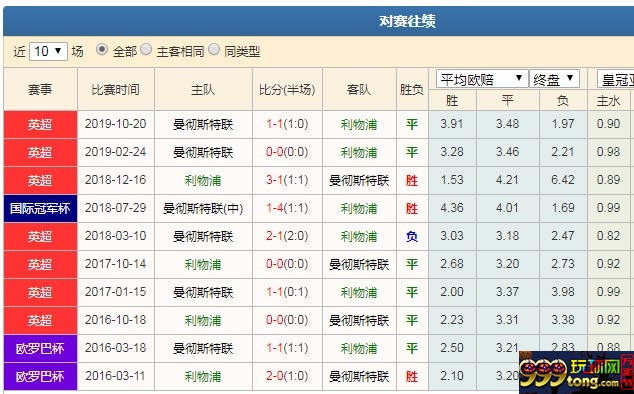Click away team 利物浦 in 2017-01-15 row
The height and width of the screenshot is (394, 634).
[x=359, y=292]
